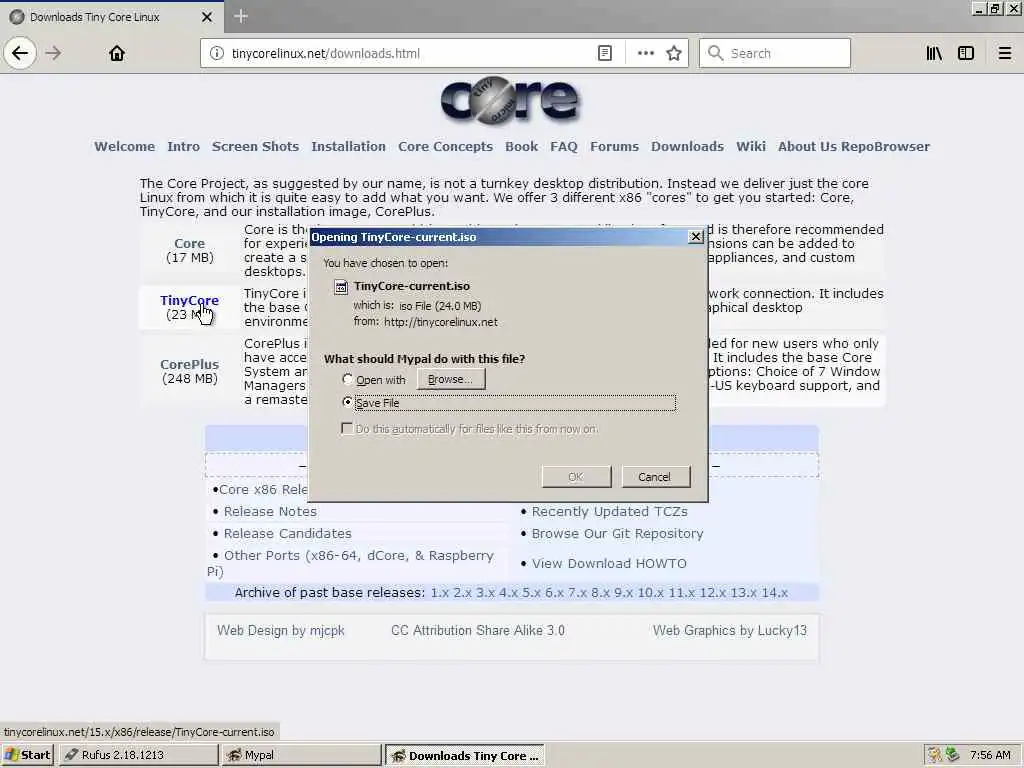This screenshot has width=1024, height=768.
Task: Open the Core Concepts navigation item
Action: tap(445, 146)
